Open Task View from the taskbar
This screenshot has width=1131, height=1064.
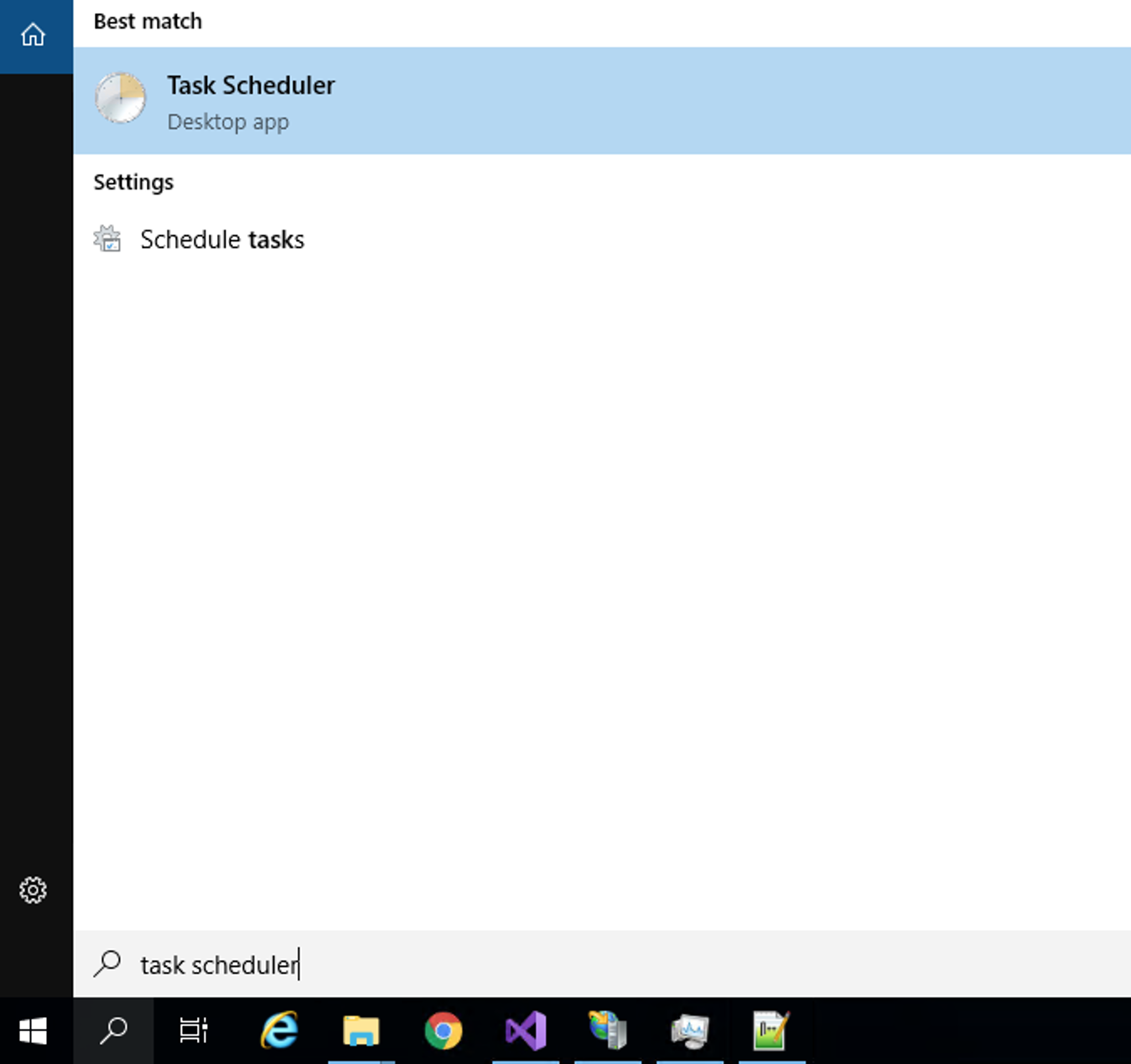click(193, 1030)
